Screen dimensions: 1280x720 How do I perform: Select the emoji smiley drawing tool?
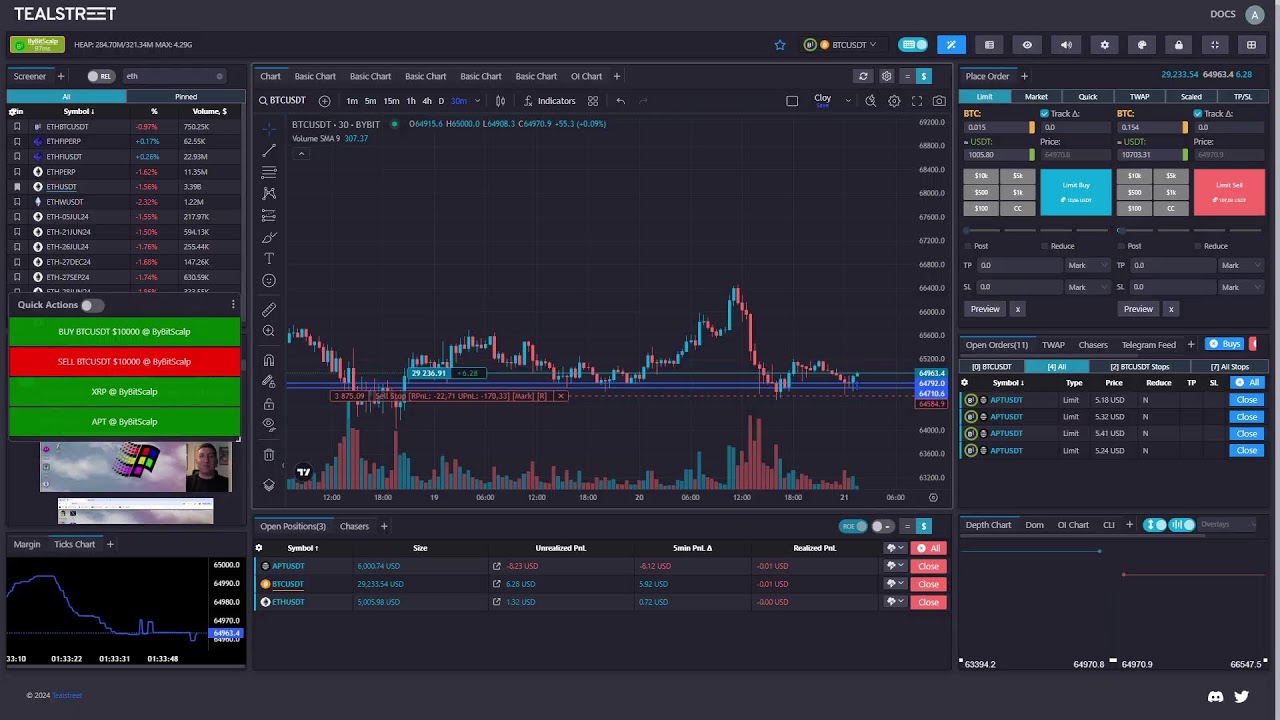tap(269, 281)
